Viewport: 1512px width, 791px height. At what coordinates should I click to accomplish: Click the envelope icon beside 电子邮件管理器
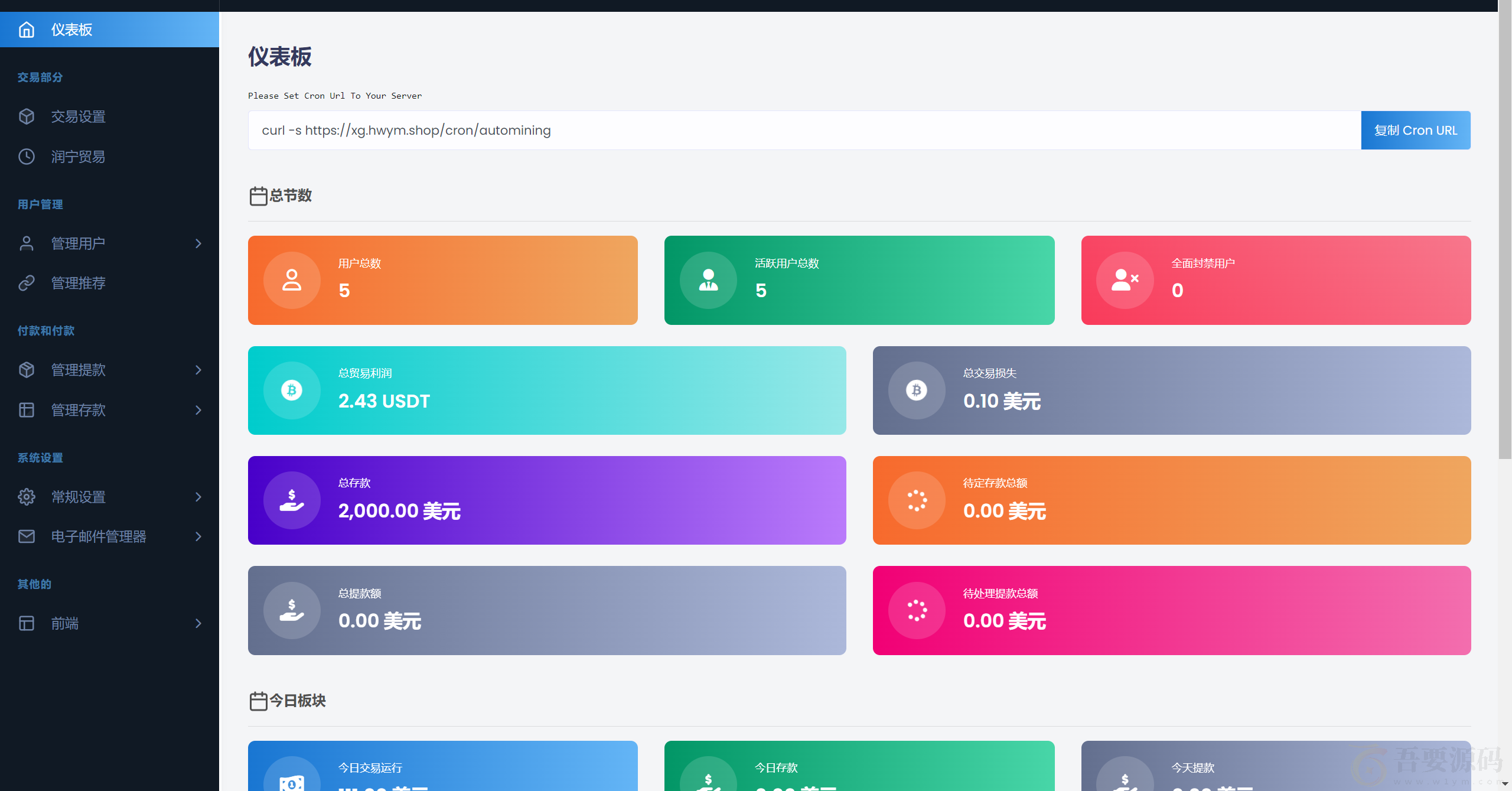(27, 536)
